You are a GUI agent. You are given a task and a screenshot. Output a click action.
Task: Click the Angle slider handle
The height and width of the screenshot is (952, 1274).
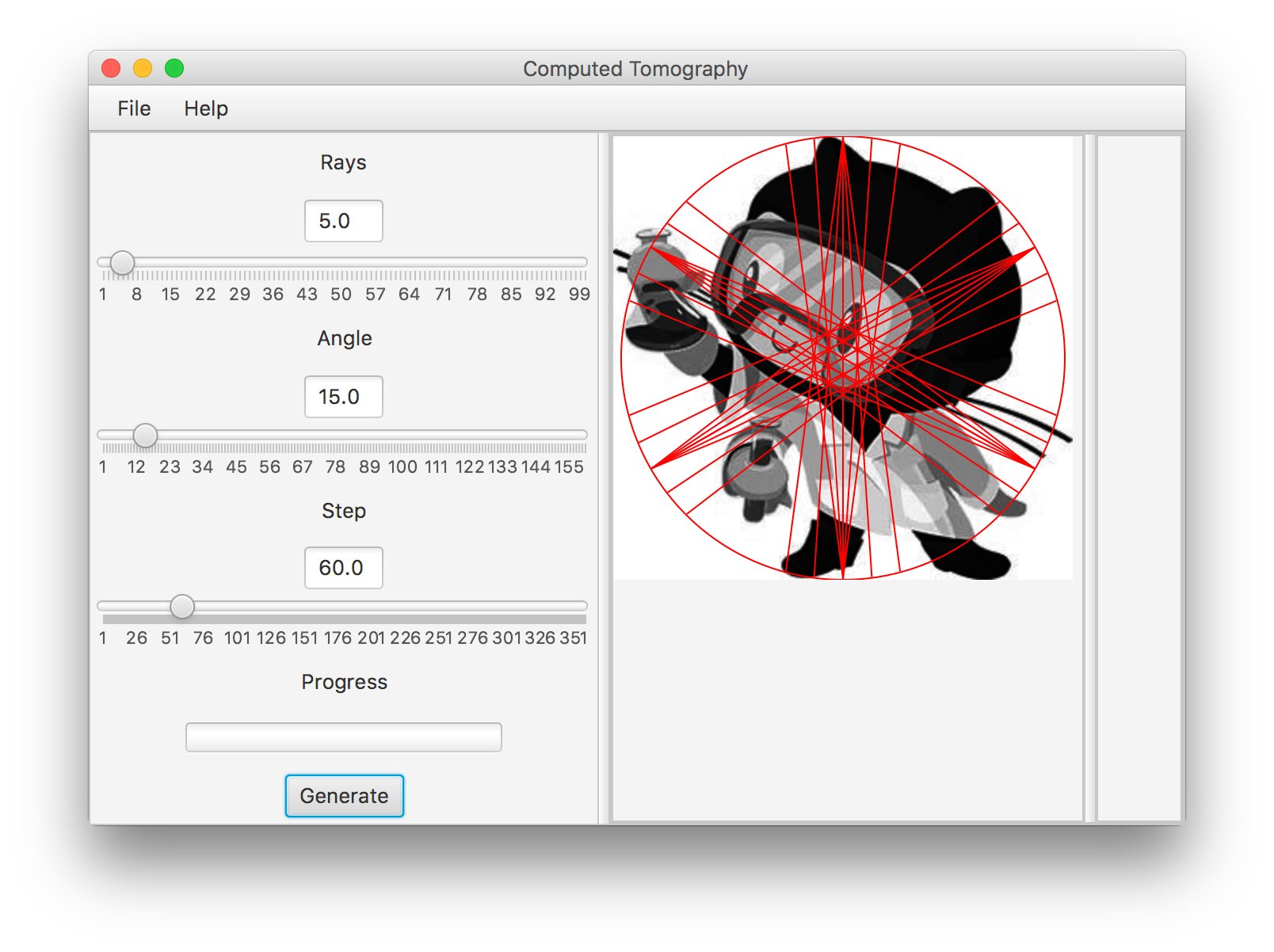145,436
